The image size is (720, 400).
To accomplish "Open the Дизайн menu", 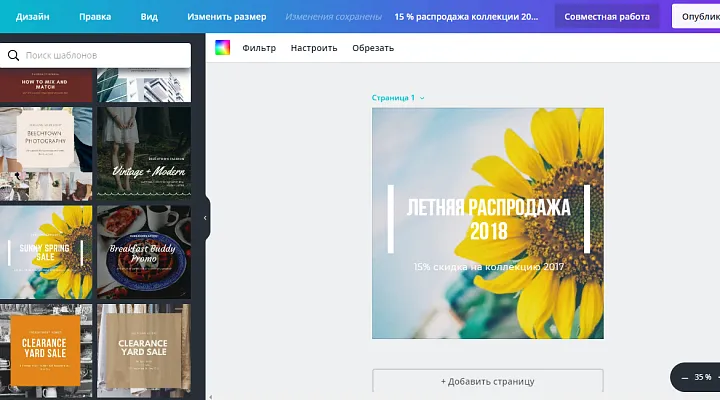I will [x=32, y=17].
